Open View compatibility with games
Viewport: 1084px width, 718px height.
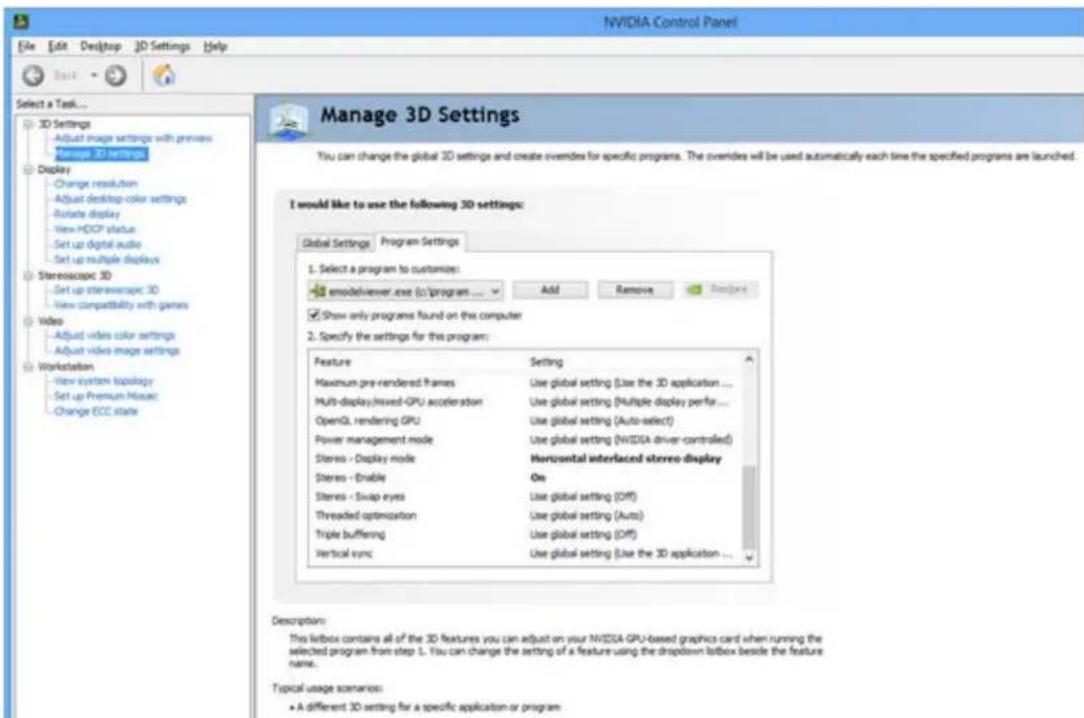tap(121, 305)
